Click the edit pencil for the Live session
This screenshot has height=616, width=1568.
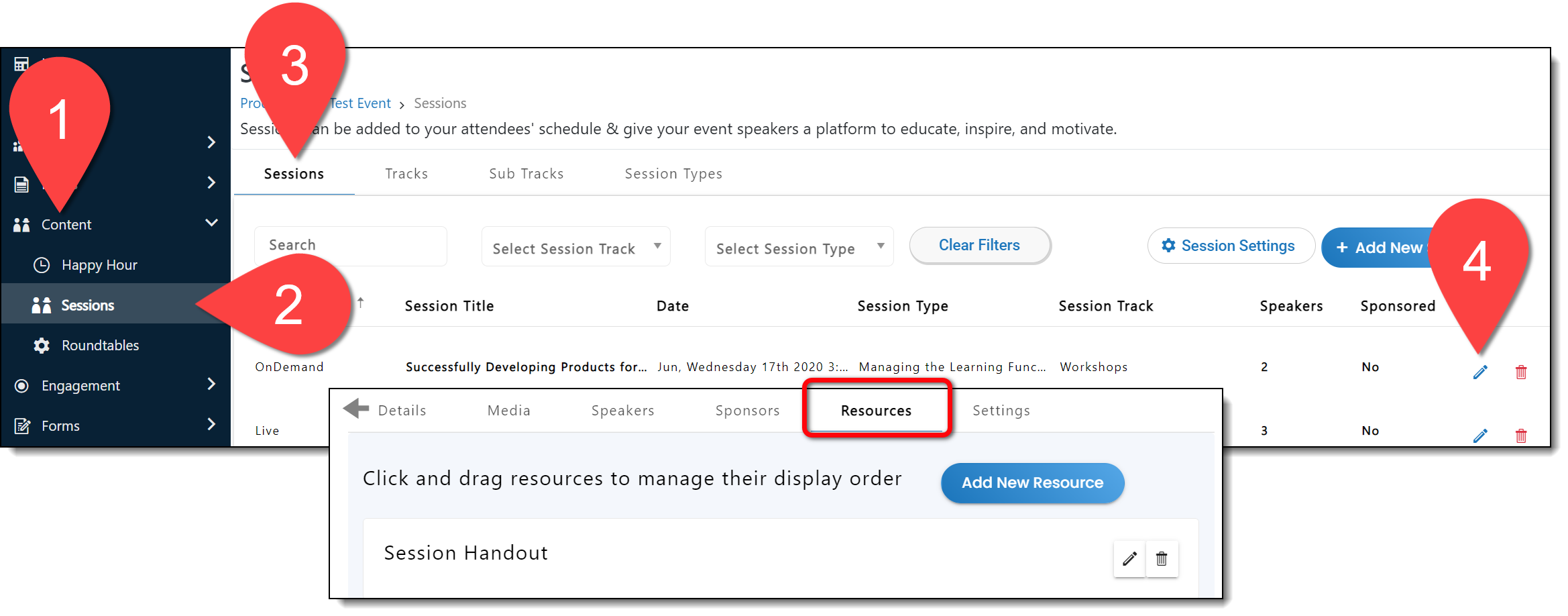click(x=1480, y=436)
